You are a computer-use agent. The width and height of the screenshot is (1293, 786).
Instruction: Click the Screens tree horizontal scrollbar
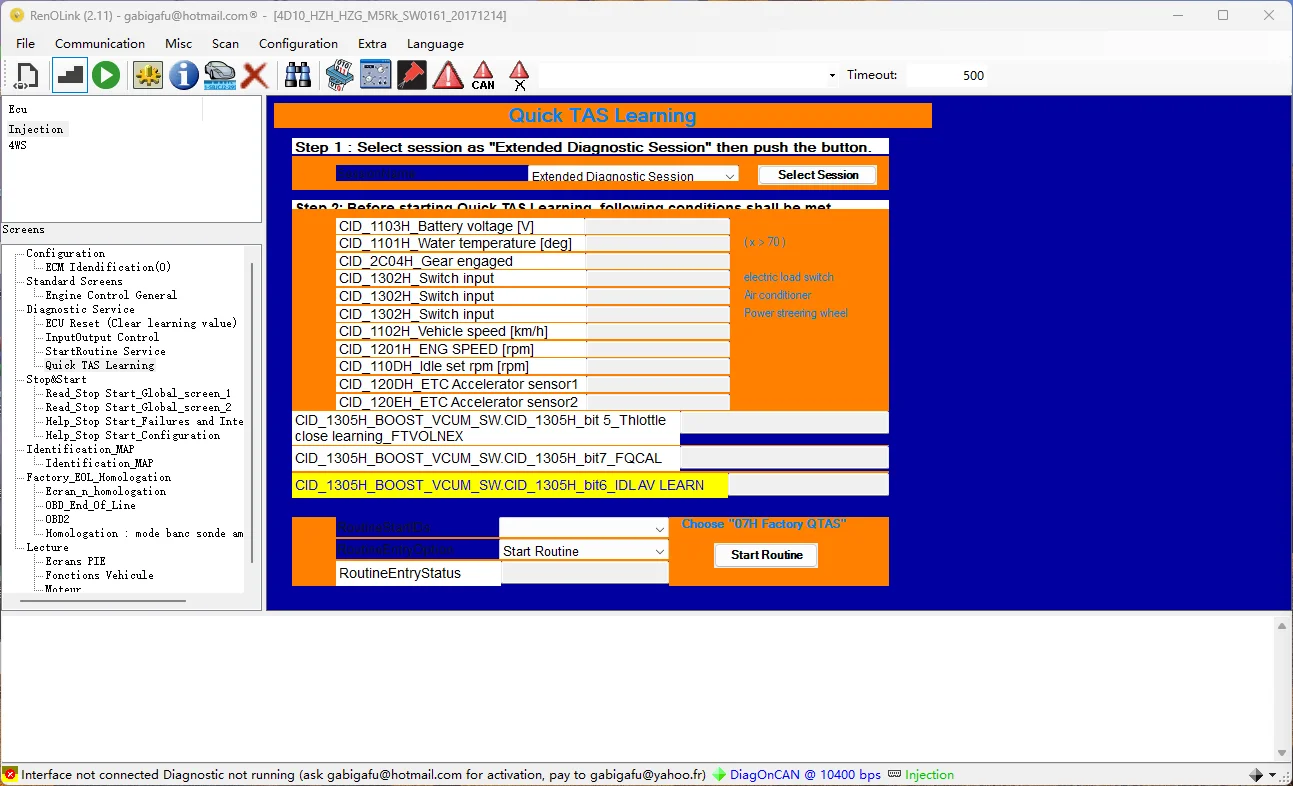pos(101,601)
